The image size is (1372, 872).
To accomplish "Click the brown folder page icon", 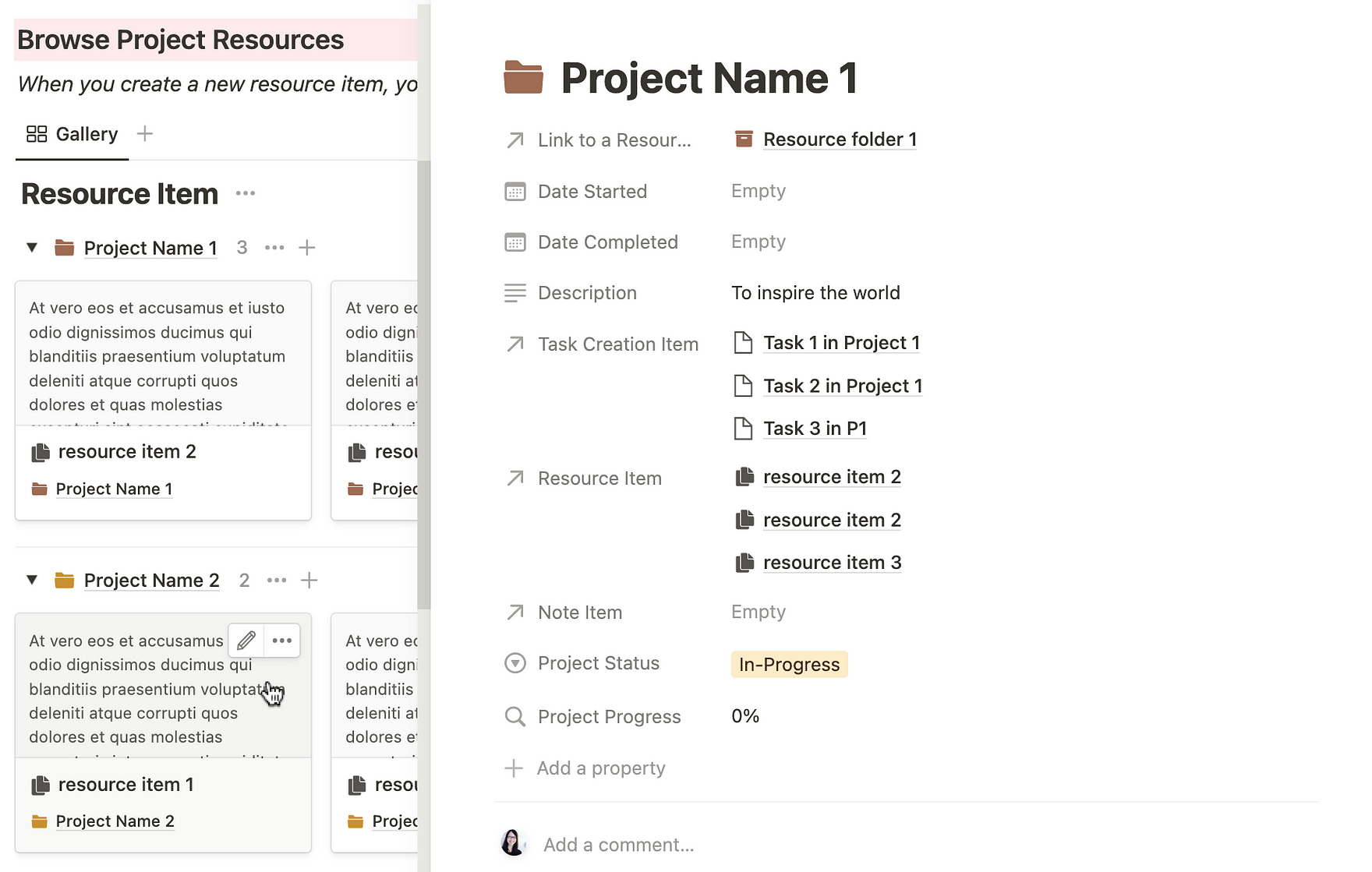I will pyautogui.click(x=523, y=77).
